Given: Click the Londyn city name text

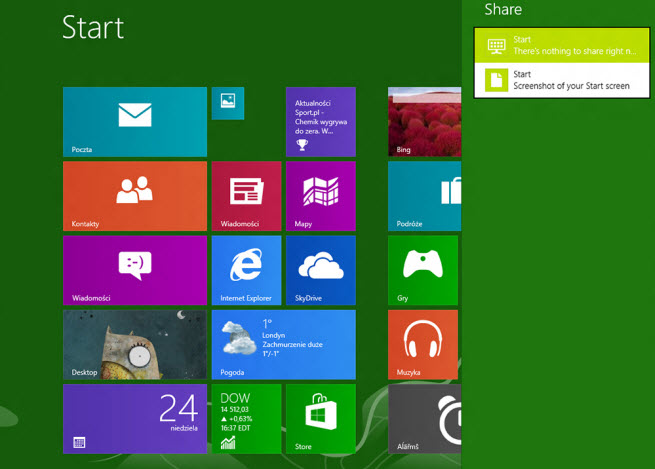Looking at the screenshot, I should pyautogui.click(x=274, y=335).
